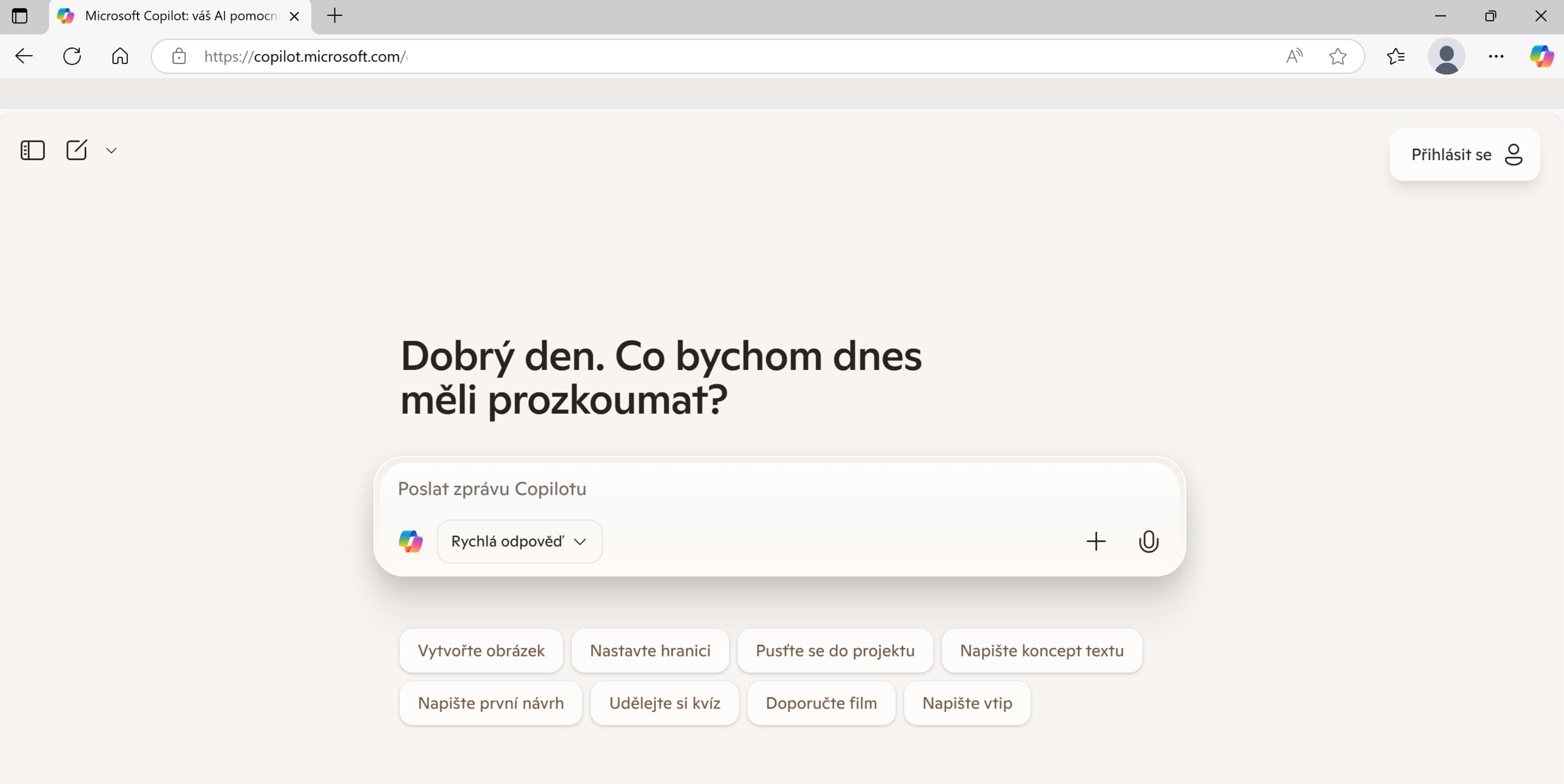
Task: Select the Doporučte film suggestion
Action: click(x=820, y=704)
